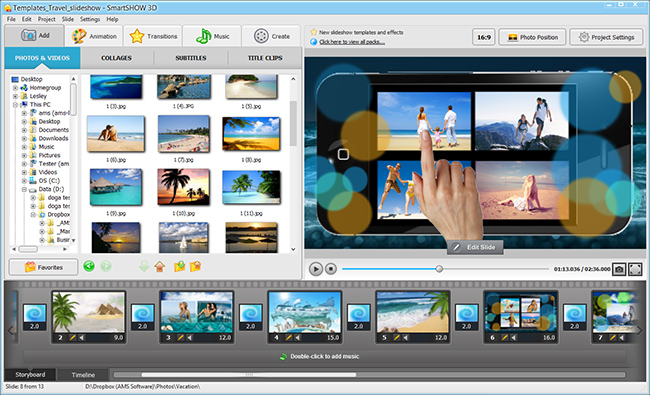Open the Transitions tab
The height and width of the screenshot is (395, 650).
click(x=153, y=36)
